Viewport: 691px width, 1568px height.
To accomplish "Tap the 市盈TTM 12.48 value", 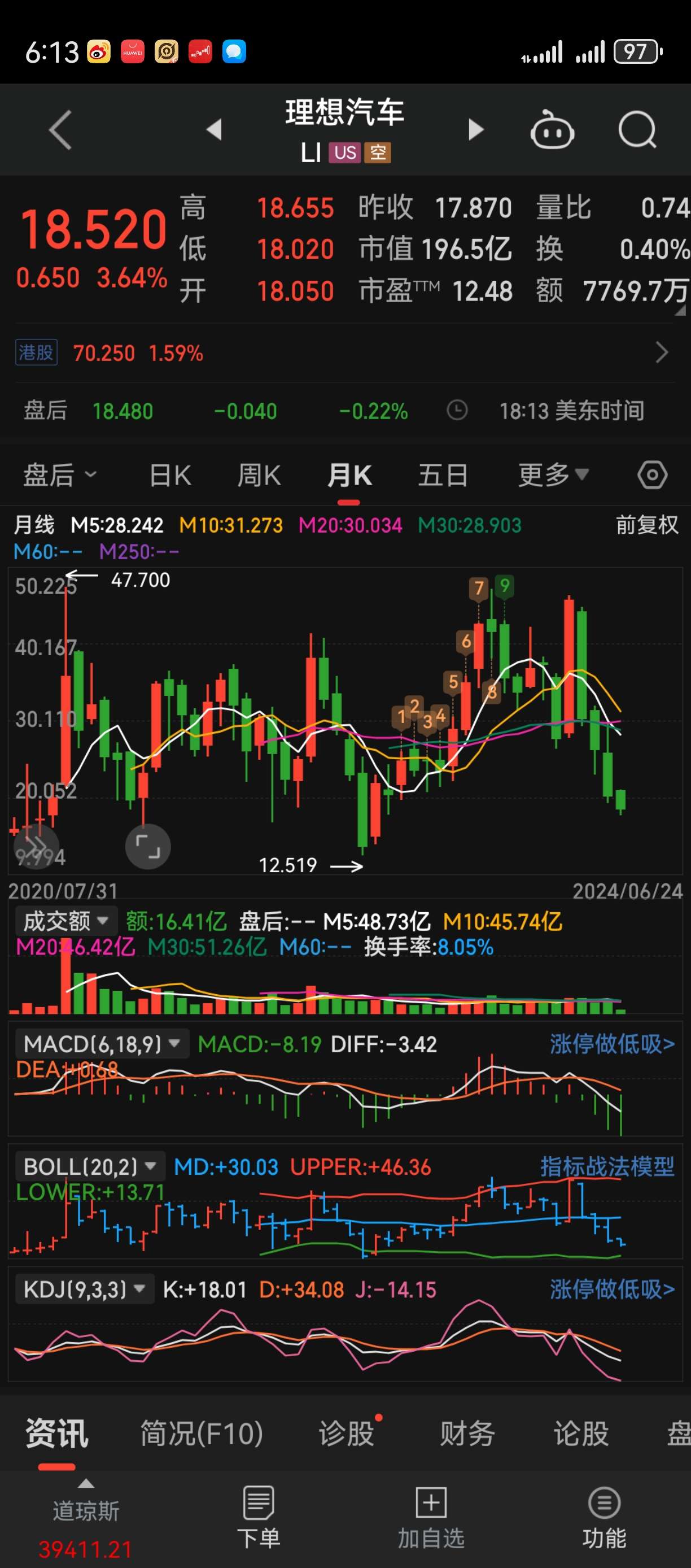I will [x=435, y=291].
